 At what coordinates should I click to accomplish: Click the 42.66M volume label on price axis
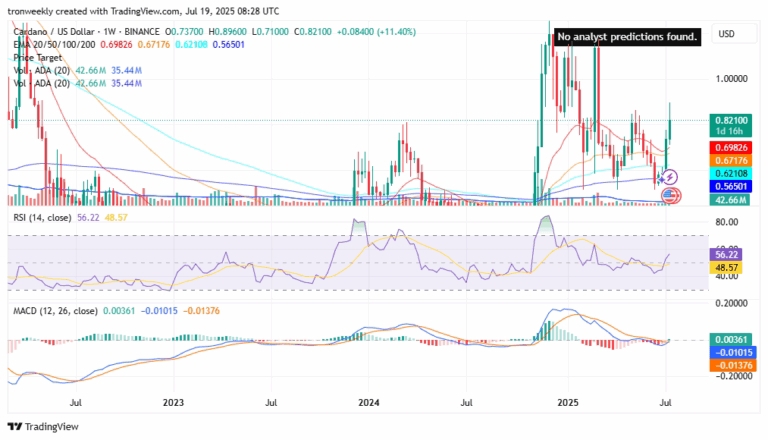point(734,200)
